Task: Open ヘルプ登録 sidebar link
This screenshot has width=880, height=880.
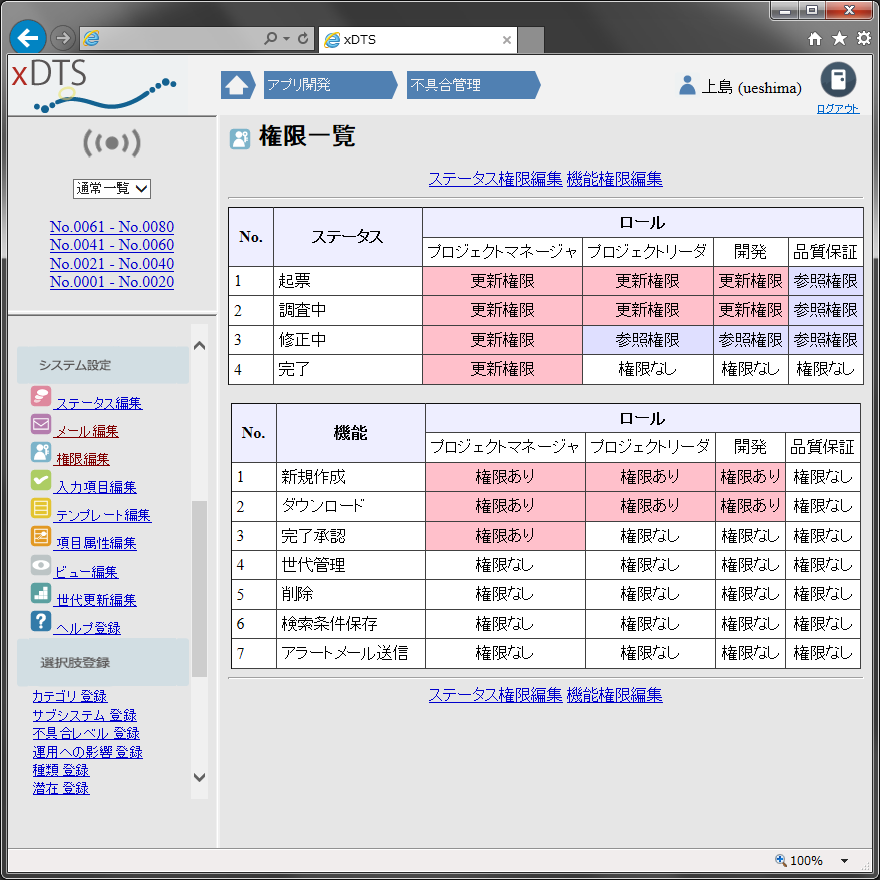Action: click(x=87, y=629)
